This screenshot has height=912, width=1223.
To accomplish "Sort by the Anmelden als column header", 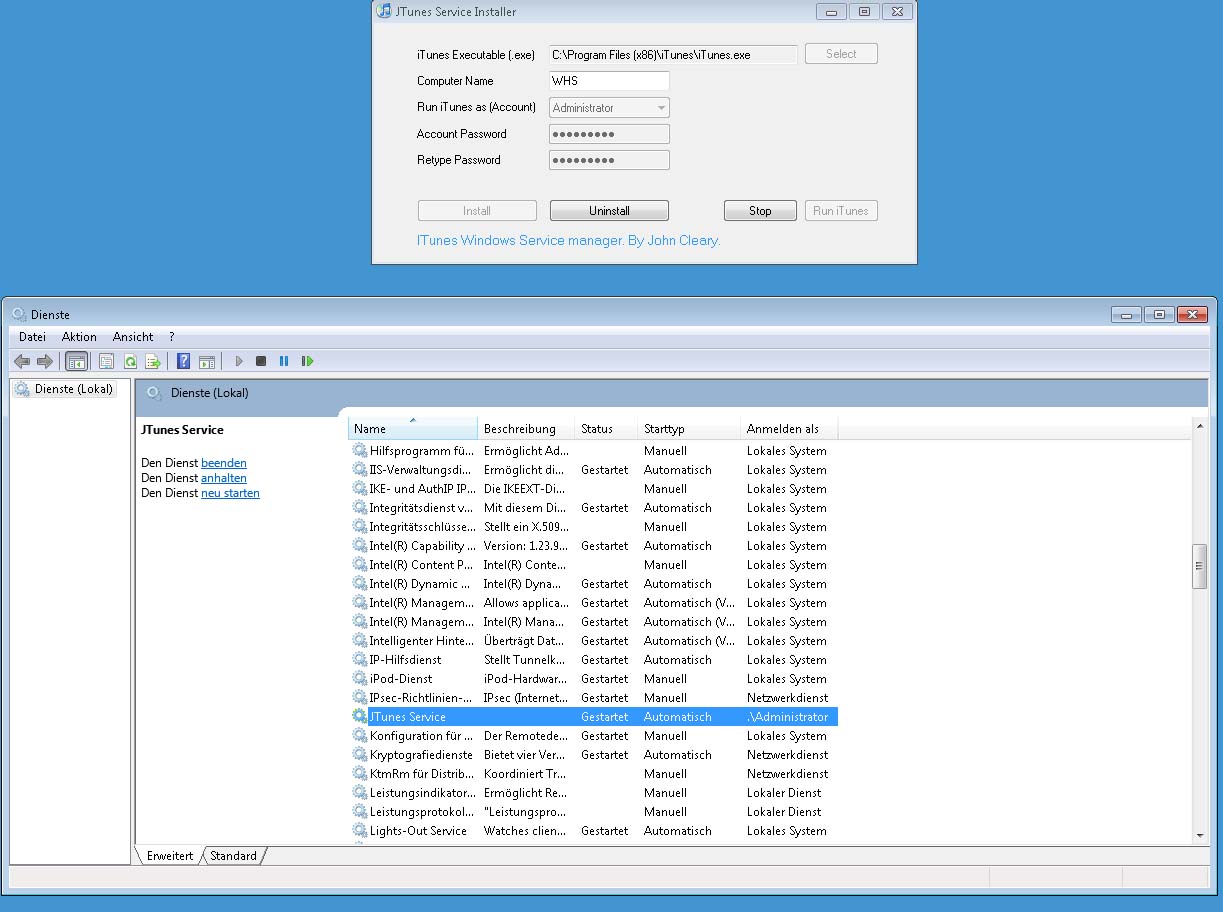I will [x=789, y=428].
